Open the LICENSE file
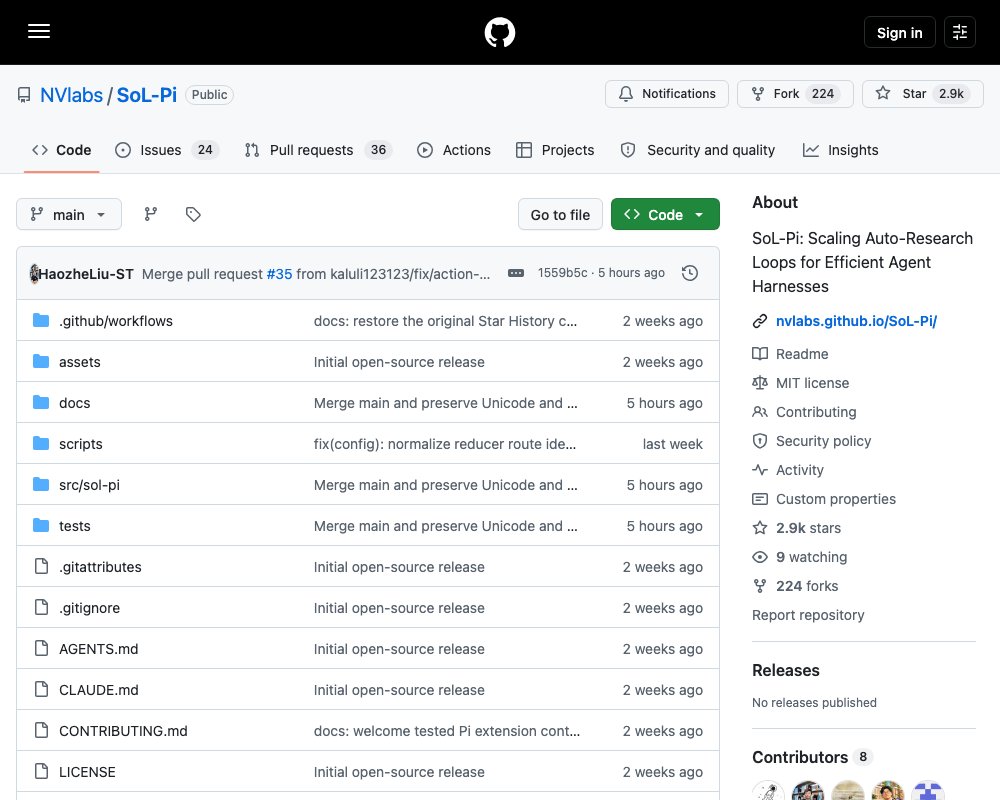 click(87, 772)
